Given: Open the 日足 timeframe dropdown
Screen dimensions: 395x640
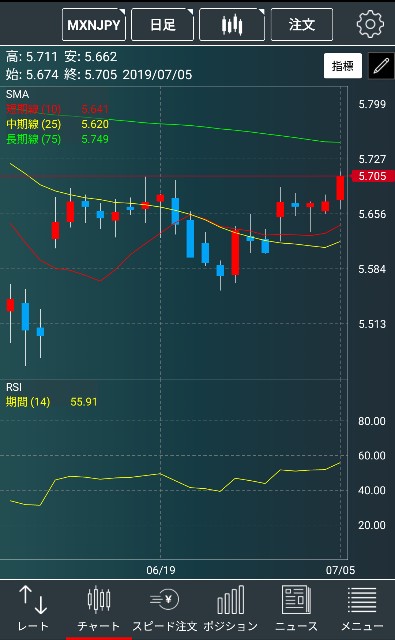Looking at the screenshot, I should tap(162, 25).
